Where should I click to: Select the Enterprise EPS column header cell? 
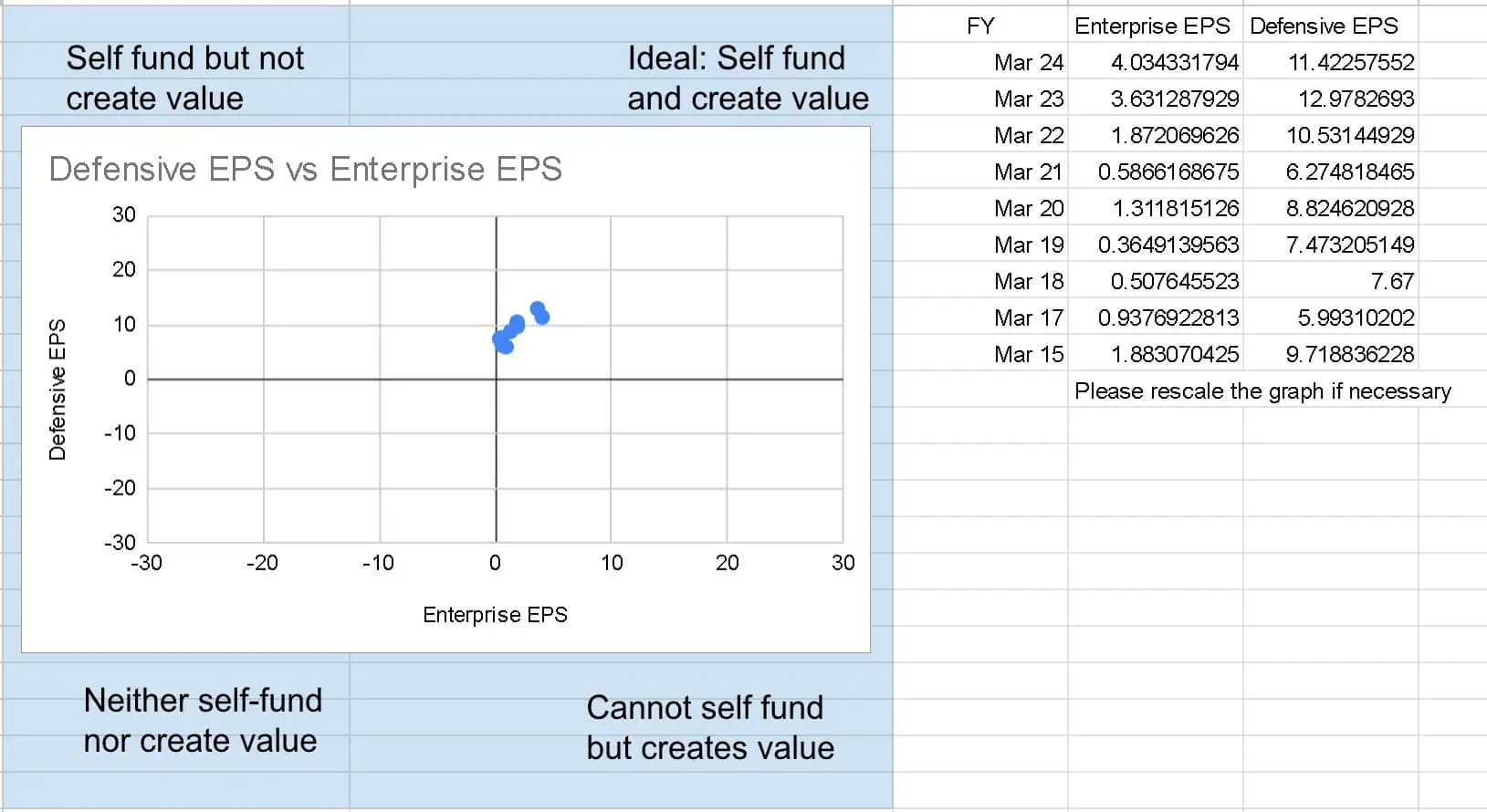click(1155, 26)
